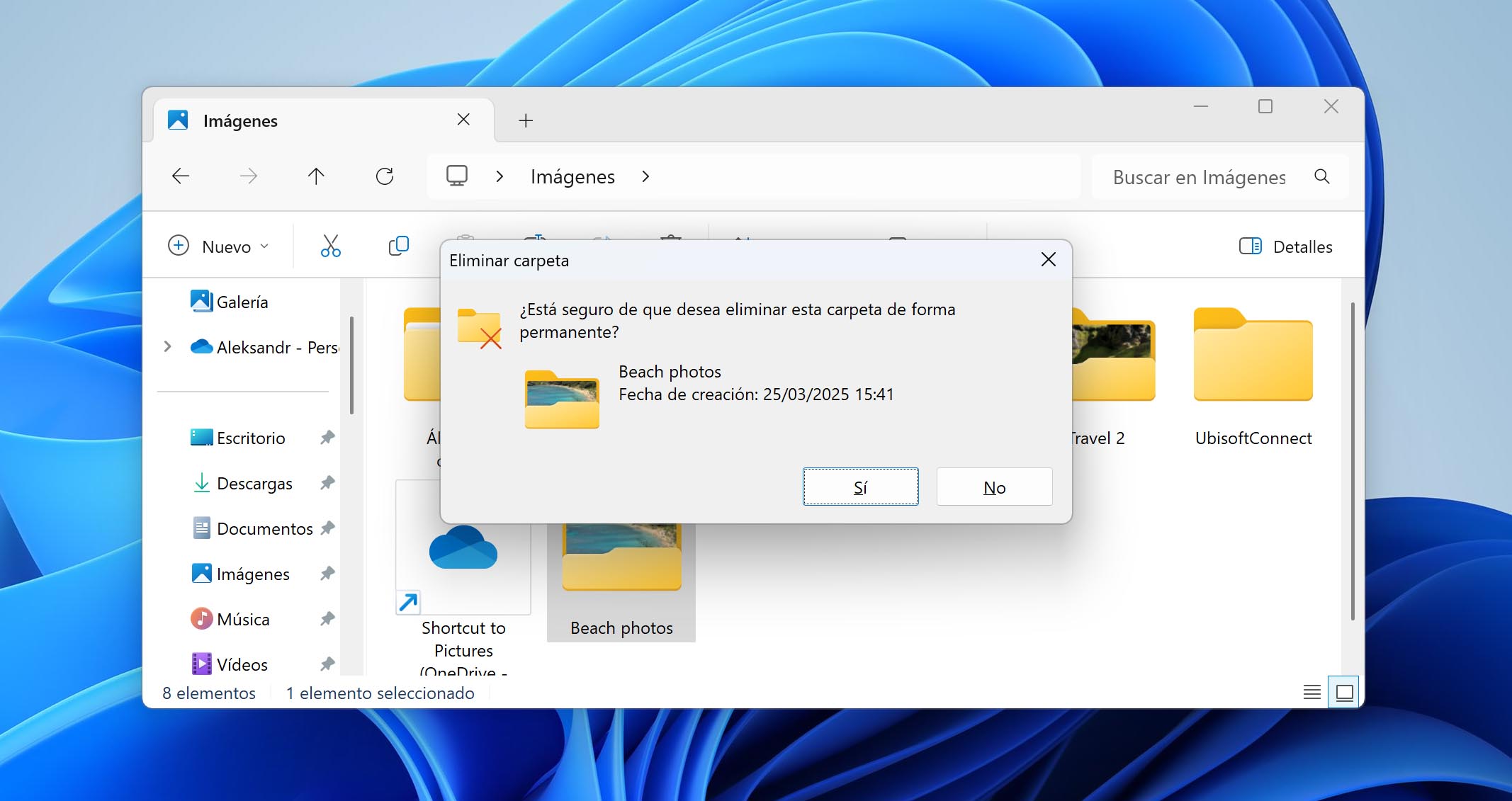Maximize the Explorer window
1512x801 pixels.
1265,106
